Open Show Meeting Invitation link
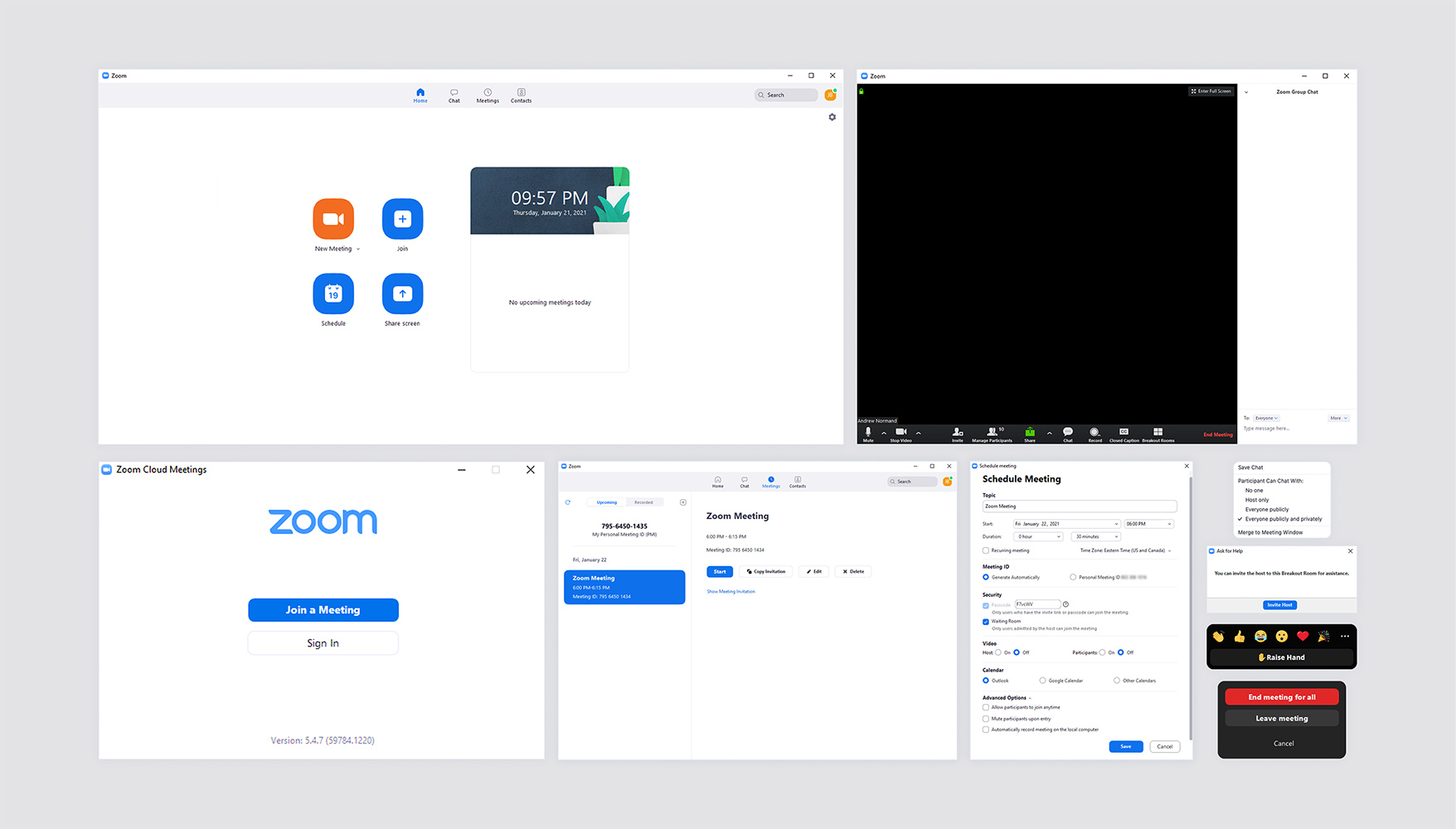 click(731, 591)
